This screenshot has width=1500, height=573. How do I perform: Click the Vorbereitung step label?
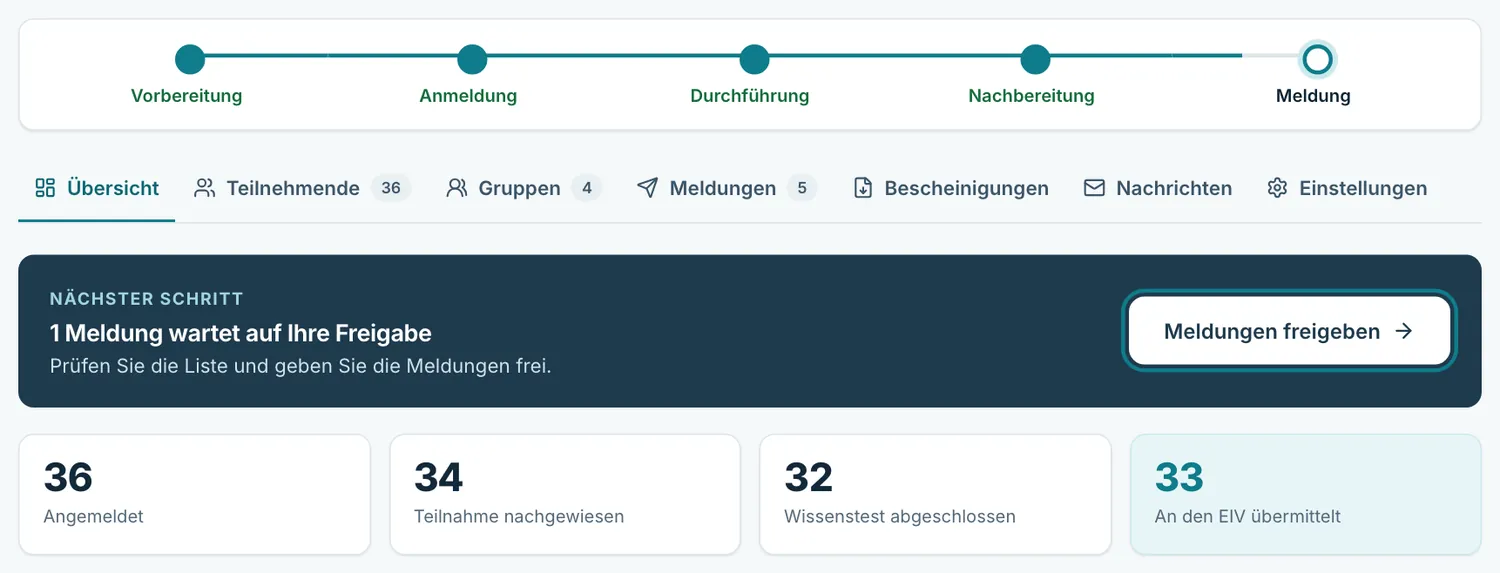pyautogui.click(x=187, y=96)
